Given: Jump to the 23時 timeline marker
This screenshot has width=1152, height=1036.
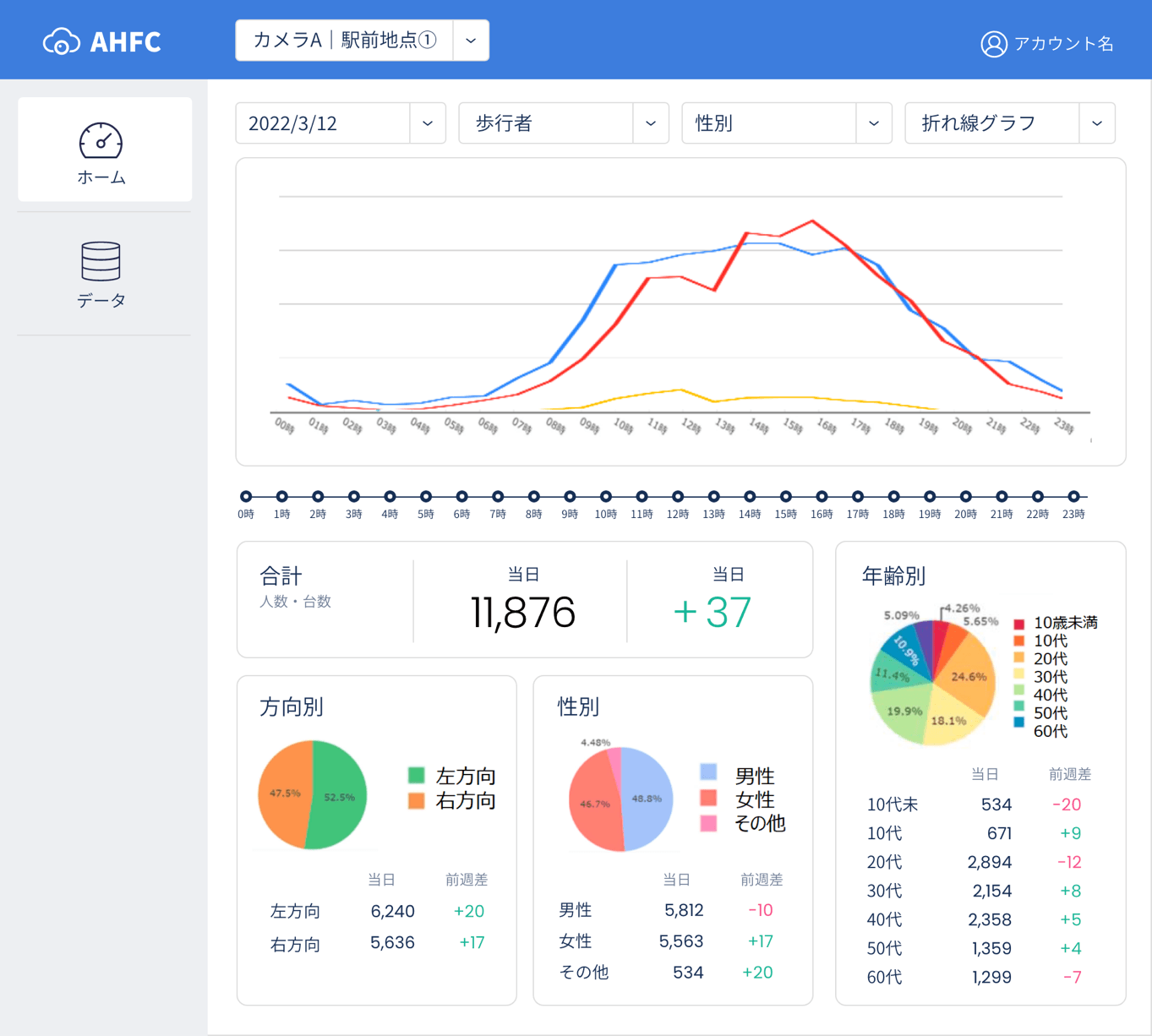Looking at the screenshot, I should 1073,497.
